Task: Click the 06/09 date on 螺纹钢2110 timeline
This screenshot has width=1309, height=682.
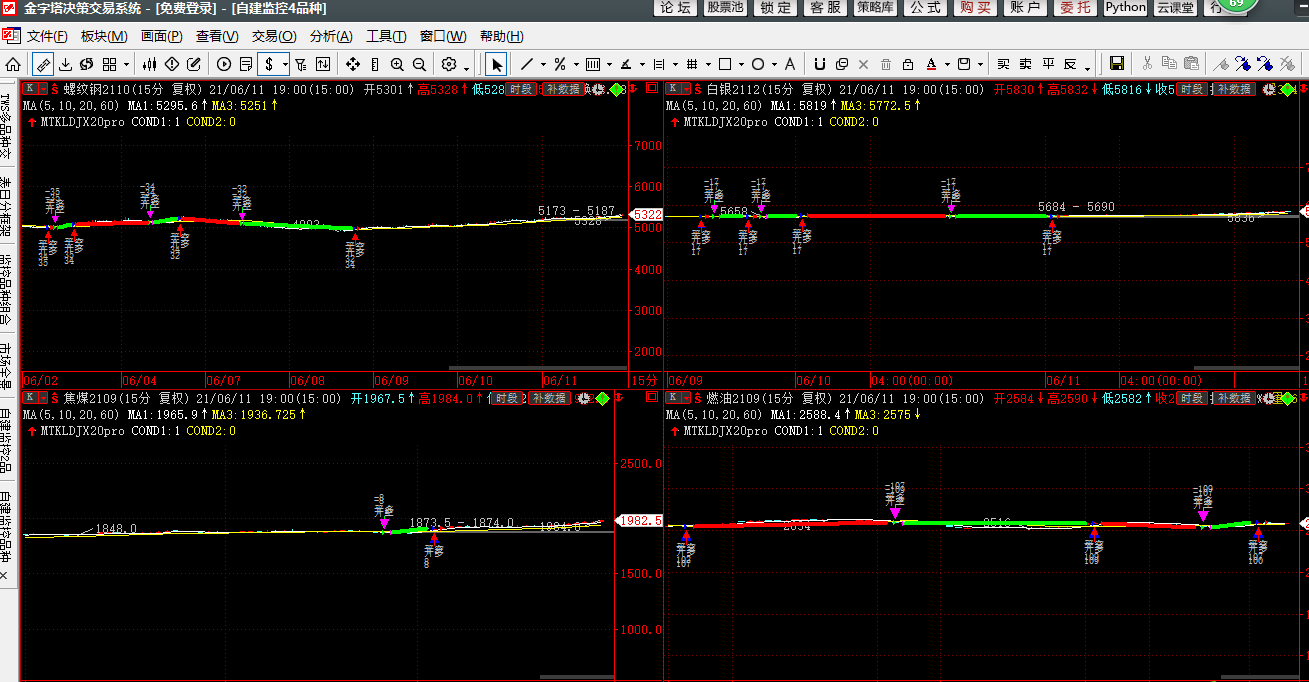Action: 390,381
